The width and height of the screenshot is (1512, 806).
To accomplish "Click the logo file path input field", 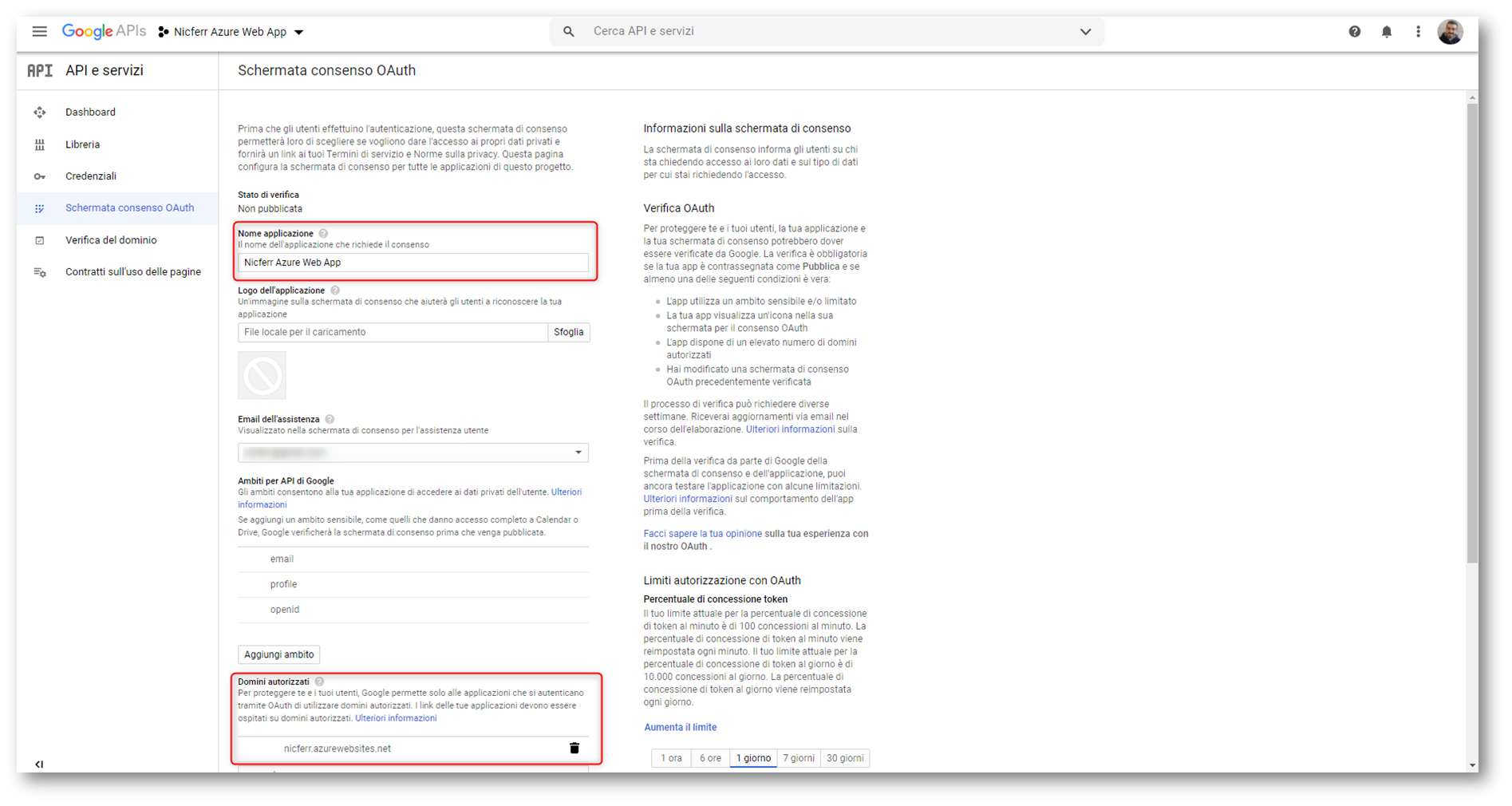I will pos(393,332).
